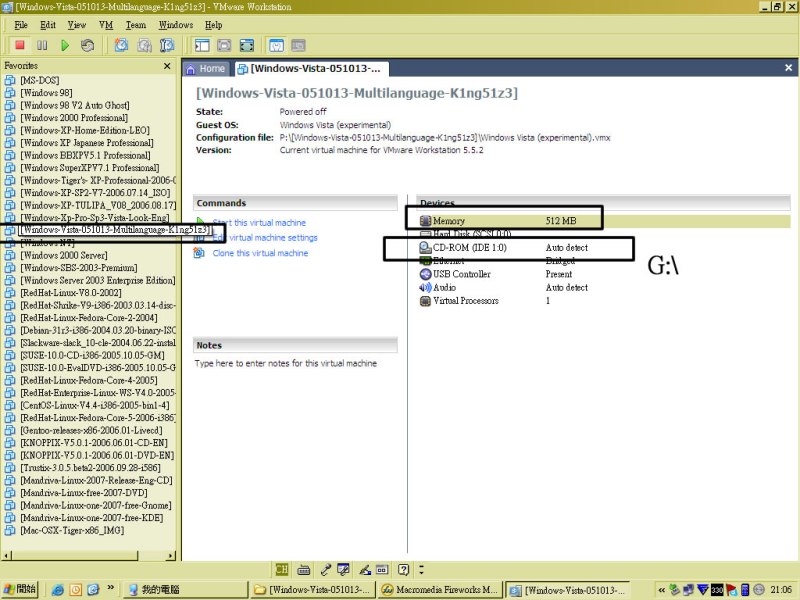Viewport: 800px width, 600px height.
Task: Start this virtual machine
Action: coord(259,223)
